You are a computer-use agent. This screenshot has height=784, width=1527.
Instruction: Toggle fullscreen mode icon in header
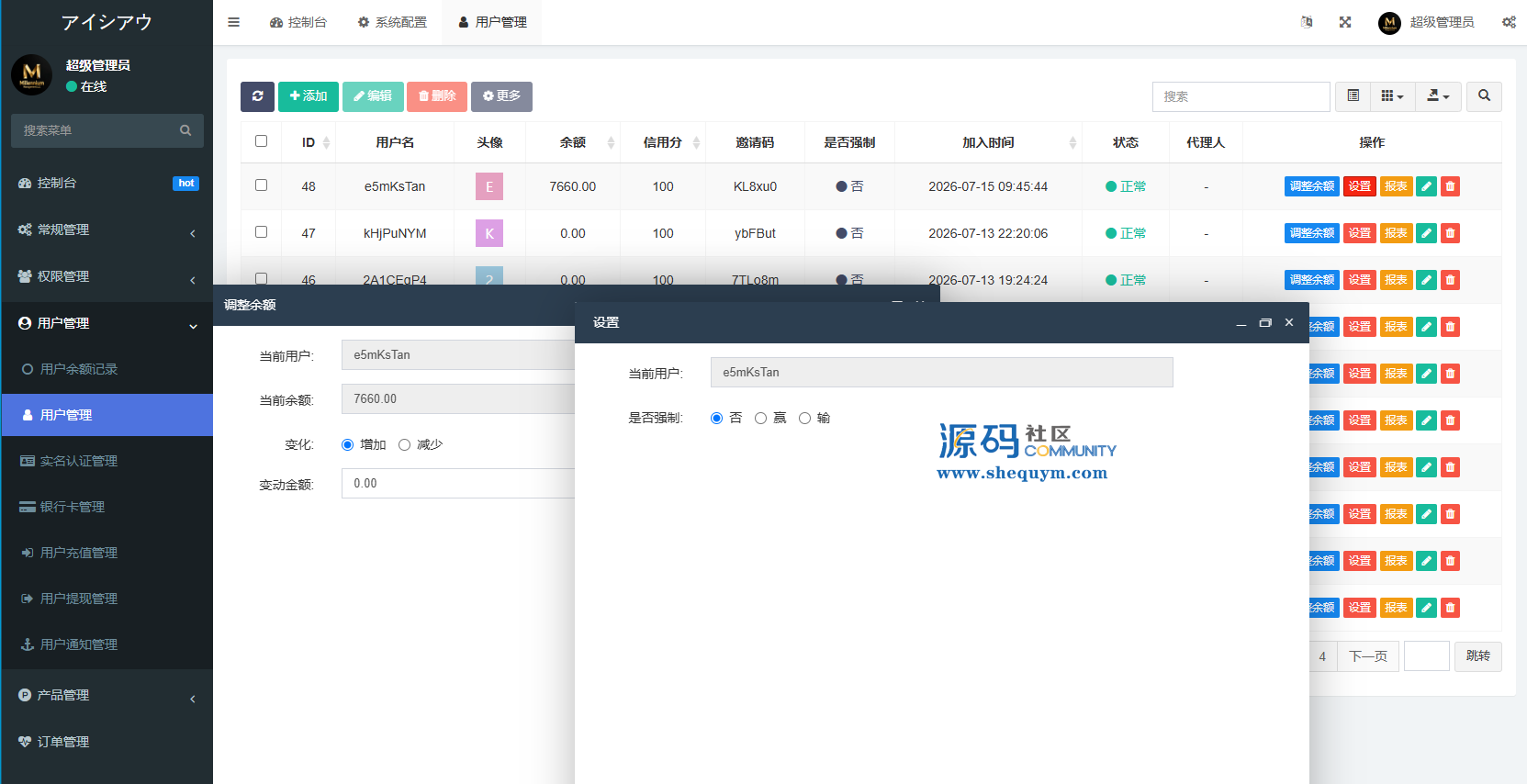pyautogui.click(x=1345, y=22)
